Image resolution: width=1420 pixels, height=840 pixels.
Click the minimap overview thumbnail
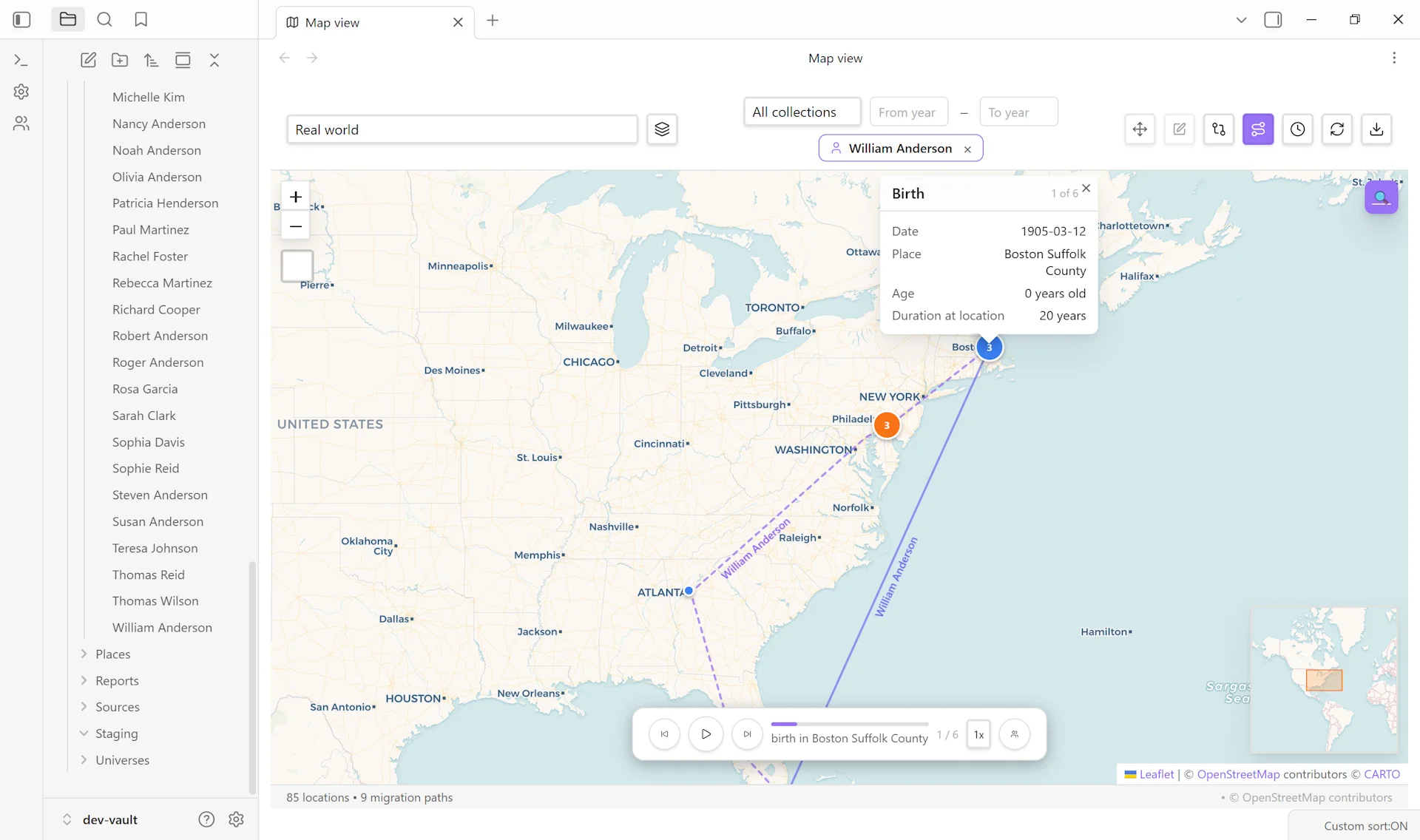coord(1324,680)
